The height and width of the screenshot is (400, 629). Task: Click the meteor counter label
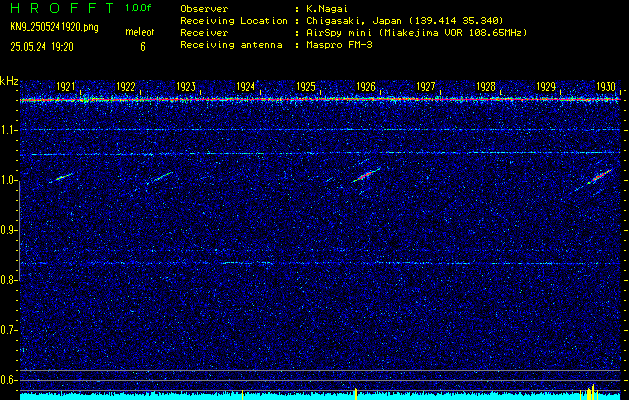(x=140, y=32)
